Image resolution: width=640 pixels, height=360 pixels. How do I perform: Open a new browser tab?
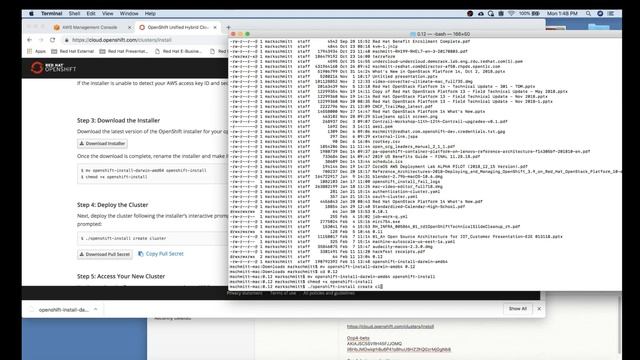229,27
